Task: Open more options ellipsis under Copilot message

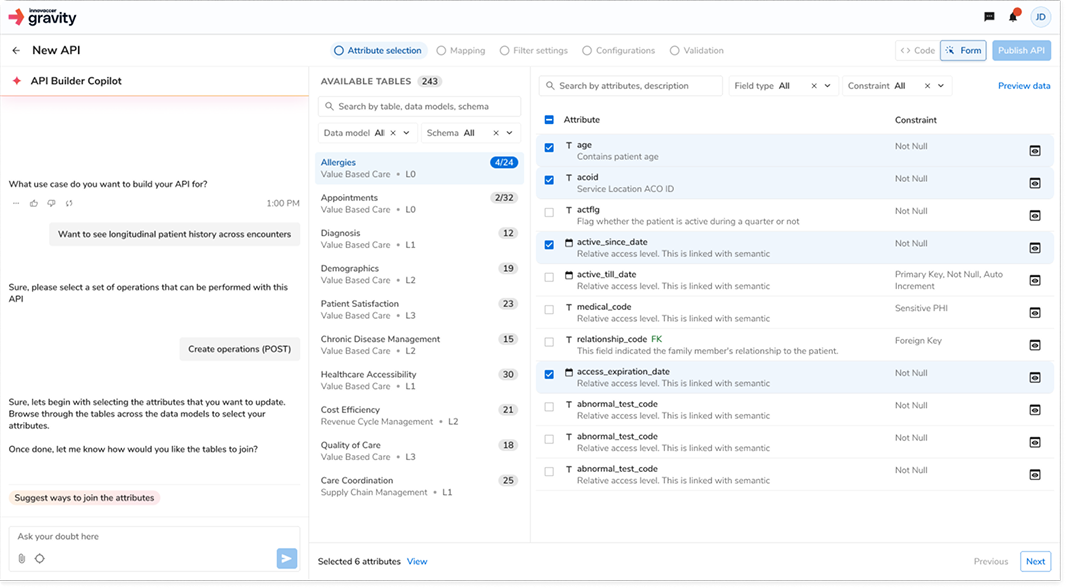Action: click(x=16, y=203)
